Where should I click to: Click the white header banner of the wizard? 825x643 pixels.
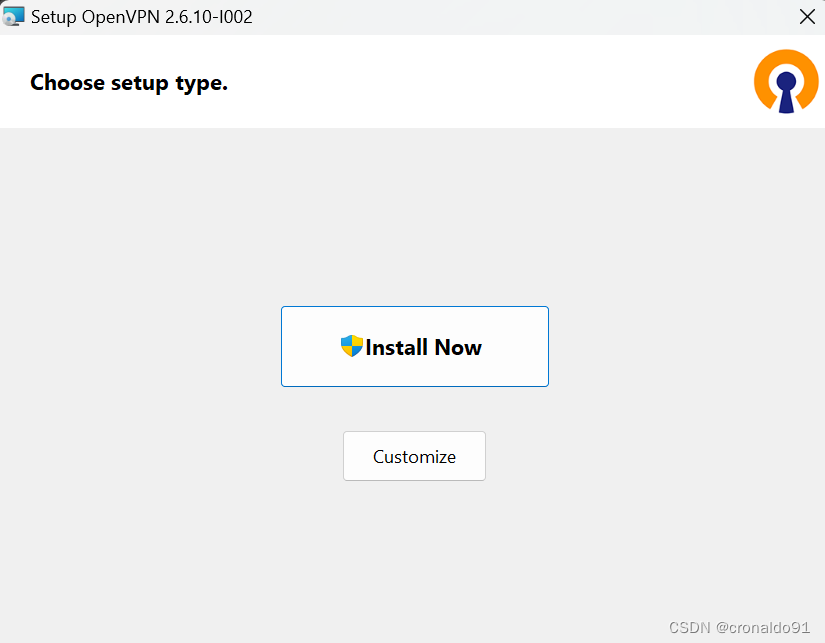click(450, 82)
